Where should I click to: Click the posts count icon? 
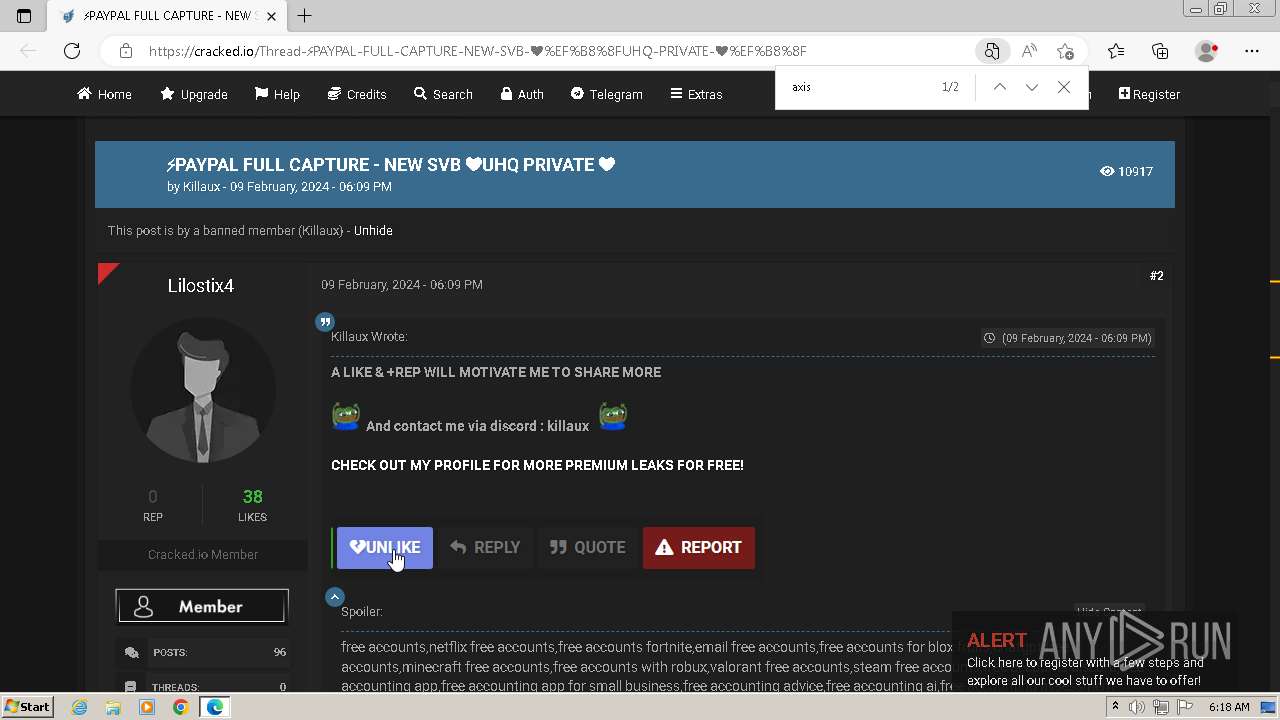(131, 652)
